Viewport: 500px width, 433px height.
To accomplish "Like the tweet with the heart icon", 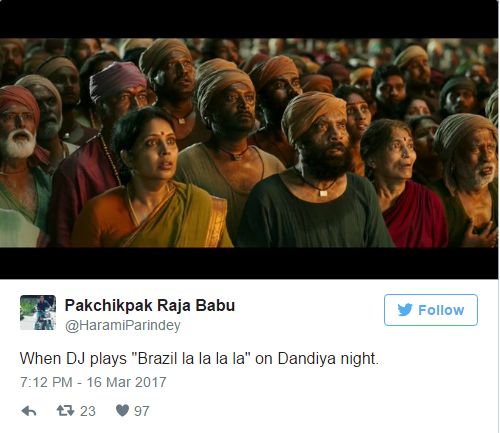I will click(122, 410).
